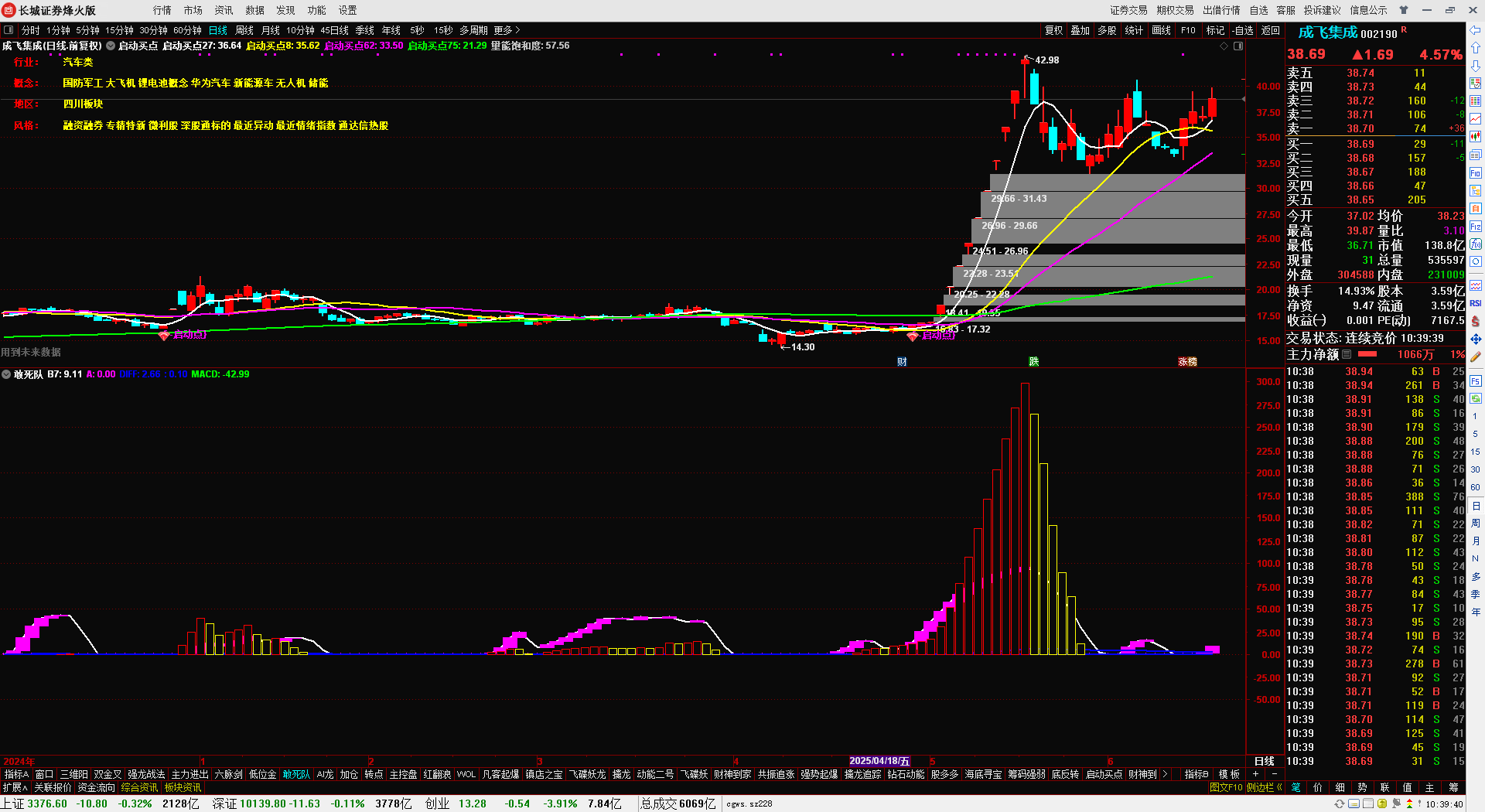This screenshot has height=812, width=1485.
Task: Click the 综合资讯 tab at bottom
Action: [x=139, y=787]
